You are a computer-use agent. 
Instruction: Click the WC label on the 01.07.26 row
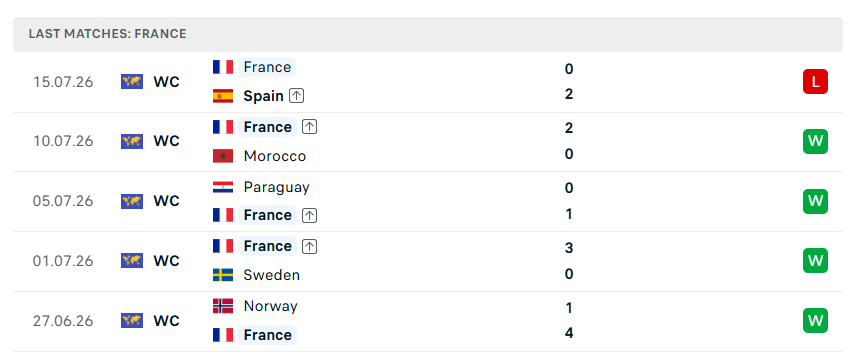click(x=167, y=261)
